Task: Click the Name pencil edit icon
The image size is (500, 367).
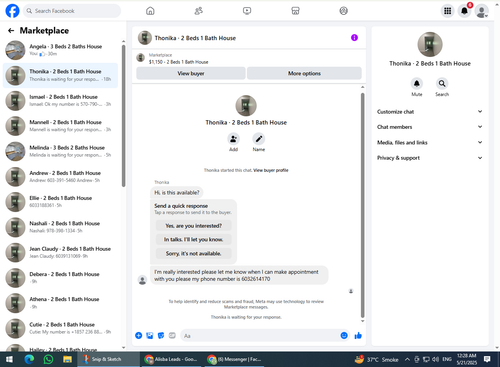Action: click(259, 139)
